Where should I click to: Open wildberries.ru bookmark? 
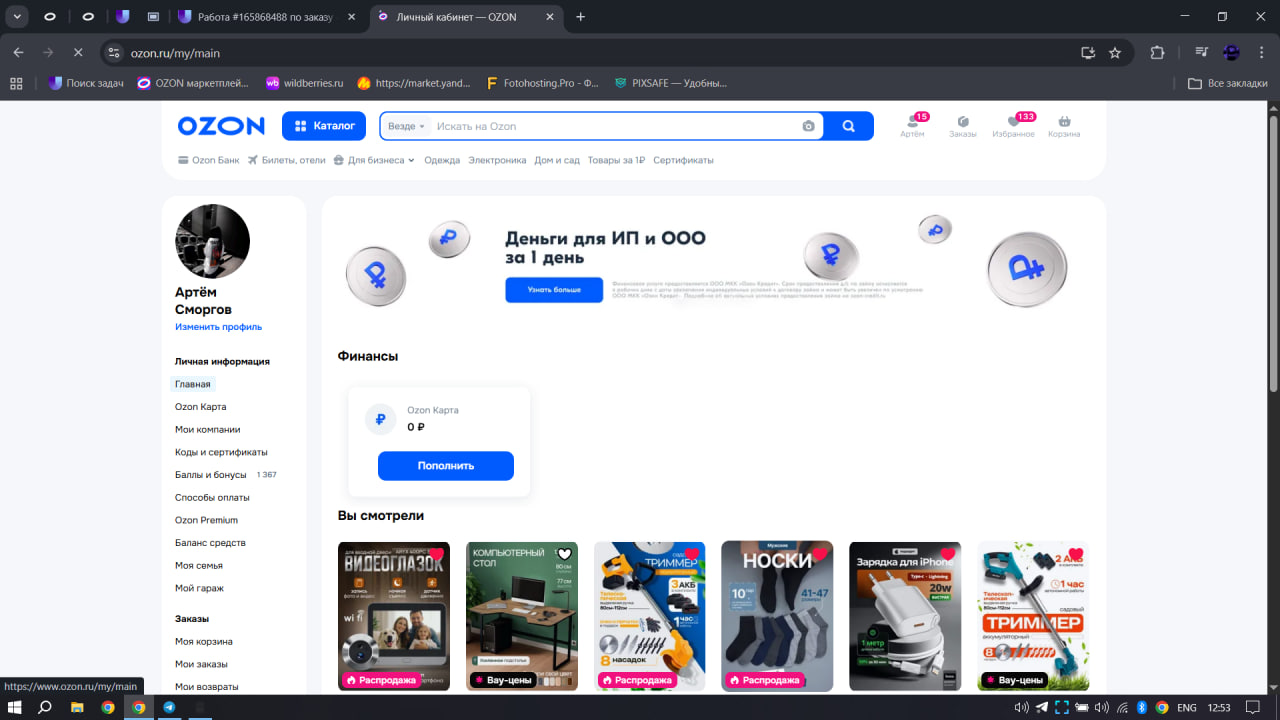click(304, 84)
